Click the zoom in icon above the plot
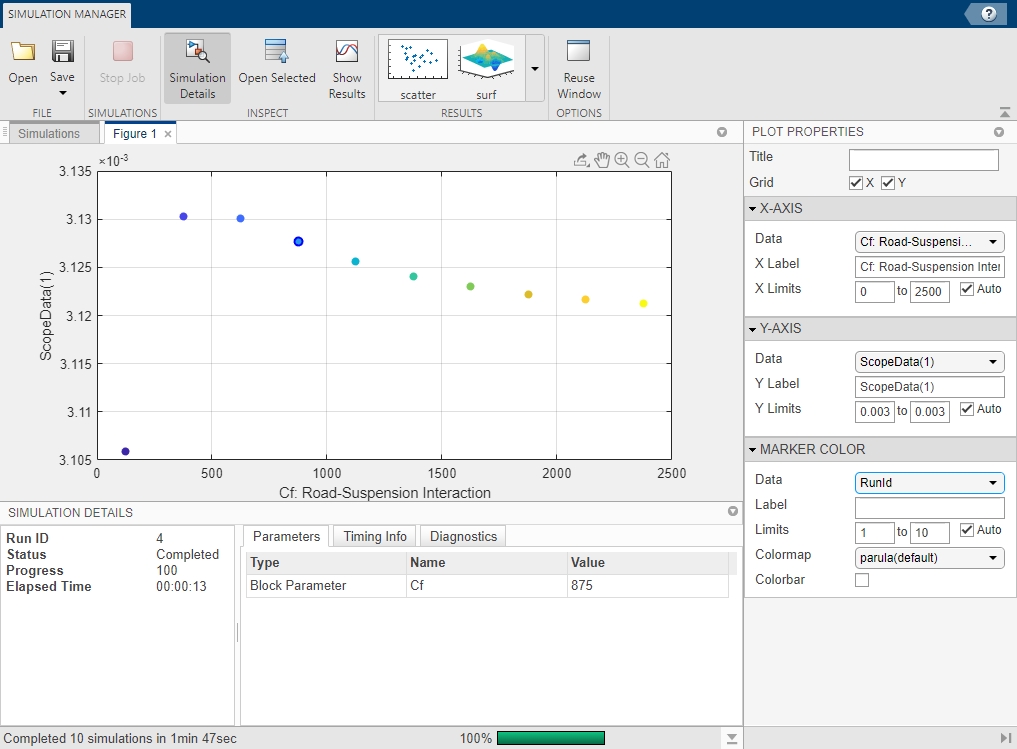The height and width of the screenshot is (749, 1017). 622,160
